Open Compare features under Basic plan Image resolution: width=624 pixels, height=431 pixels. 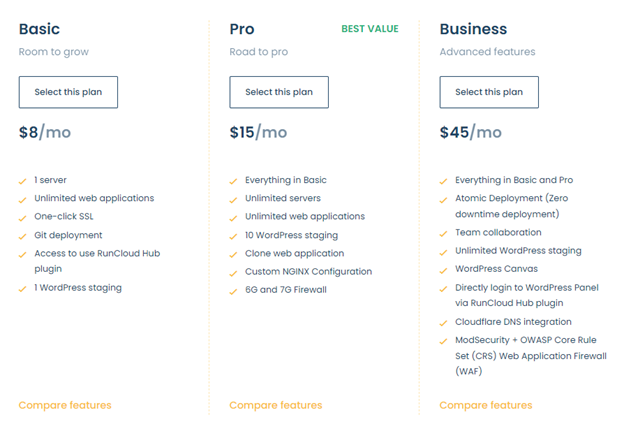coord(65,405)
